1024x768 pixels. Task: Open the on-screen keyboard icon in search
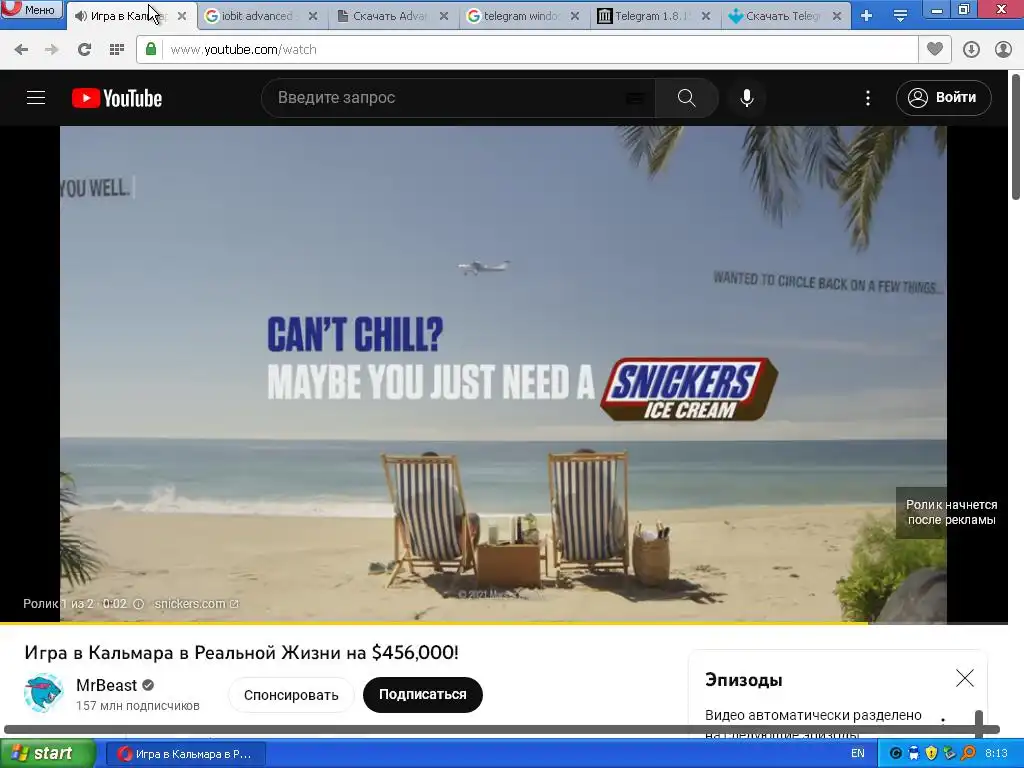[635, 98]
